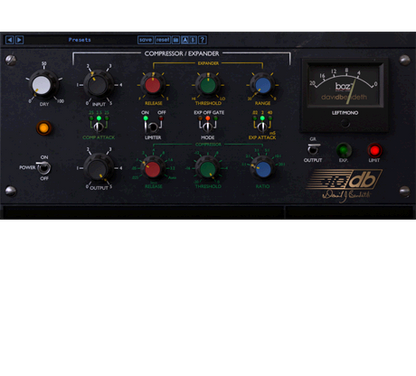The image size is (416, 376).
Task: Flip the COMP ATTACK switch
Action: pos(98,126)
